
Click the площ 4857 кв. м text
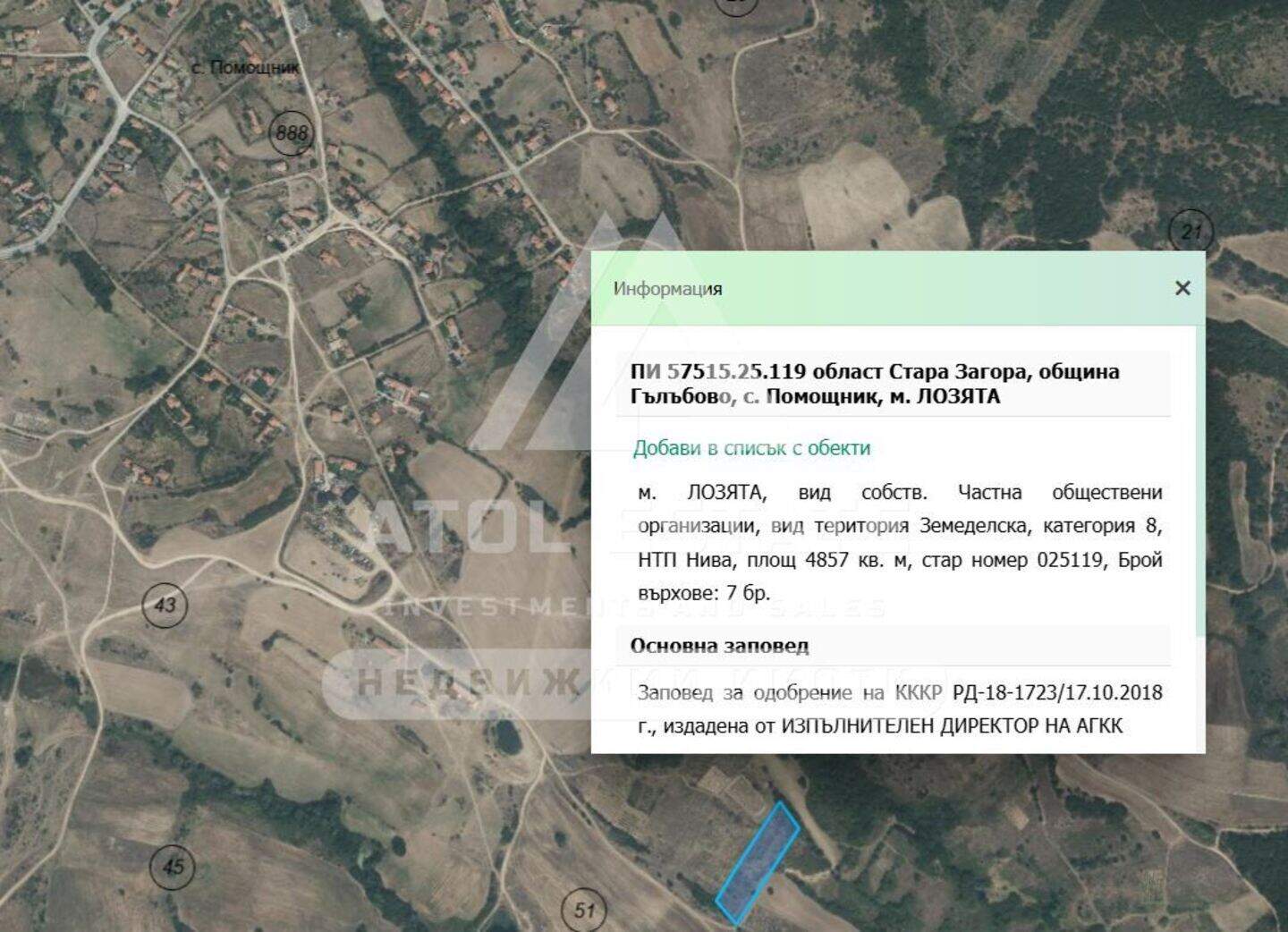(830, 560)
